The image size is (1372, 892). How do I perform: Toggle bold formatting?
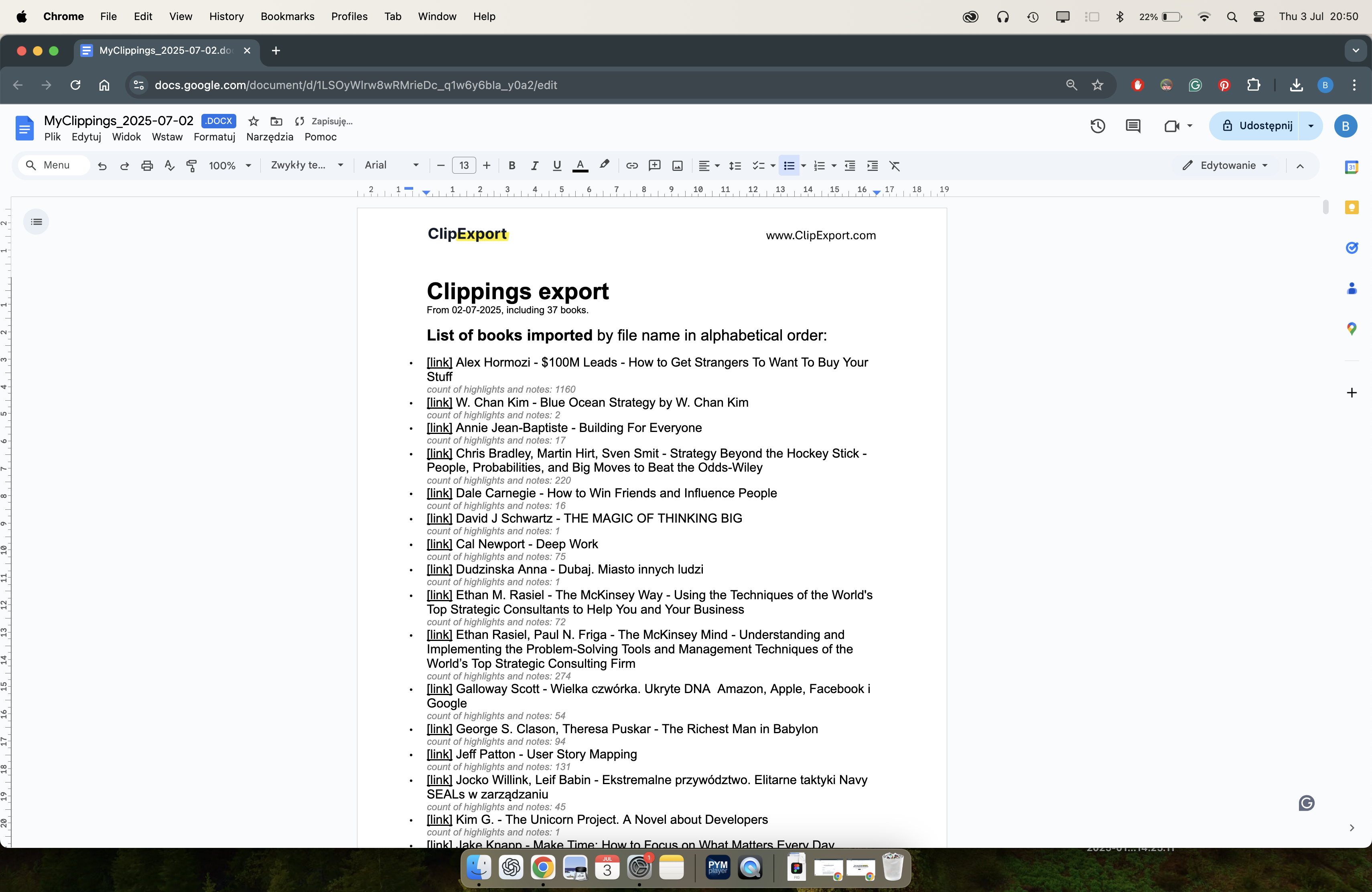pyautogui.click(x=512, y=166)
